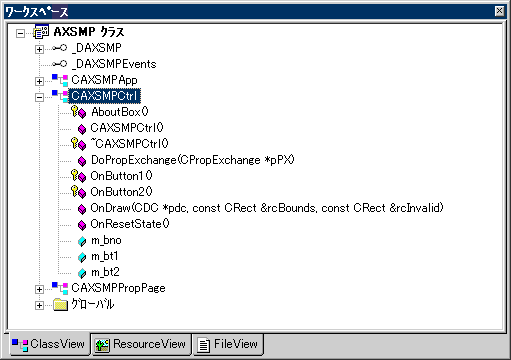Collapse the CAXSMPCtrl class node

tap(39, 97)
